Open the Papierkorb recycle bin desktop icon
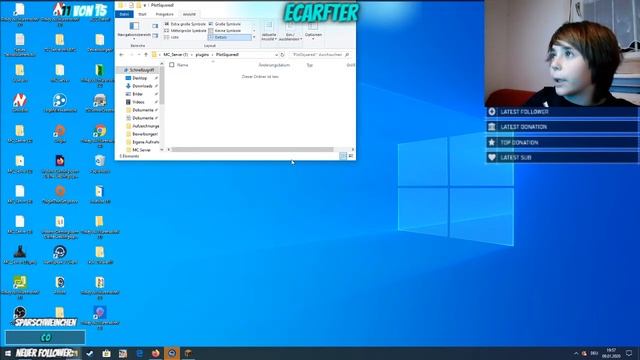640x360 pixels. (100, 161)
